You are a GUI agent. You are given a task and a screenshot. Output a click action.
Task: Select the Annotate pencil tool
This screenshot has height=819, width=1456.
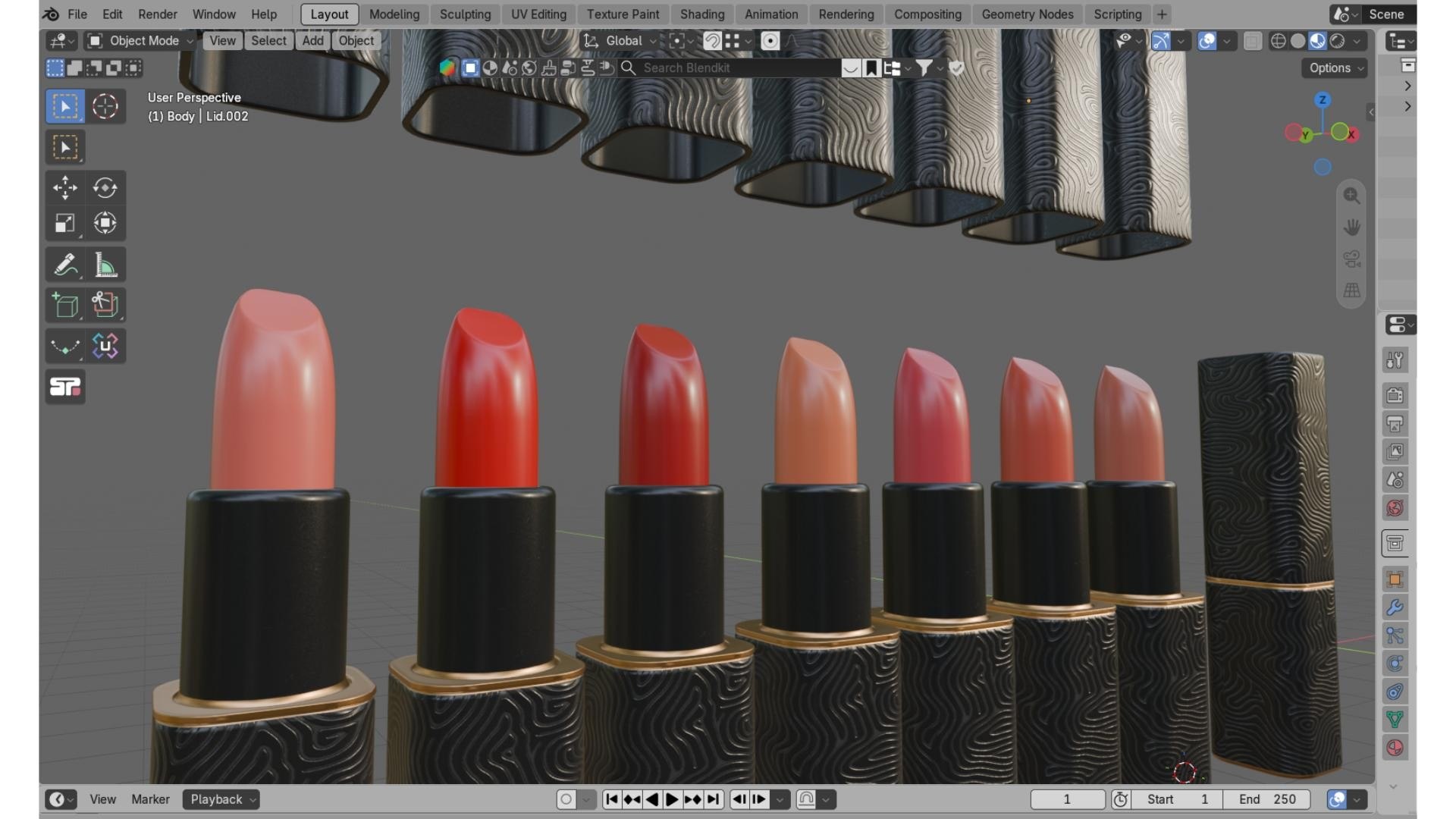click(x=64, y=265)
